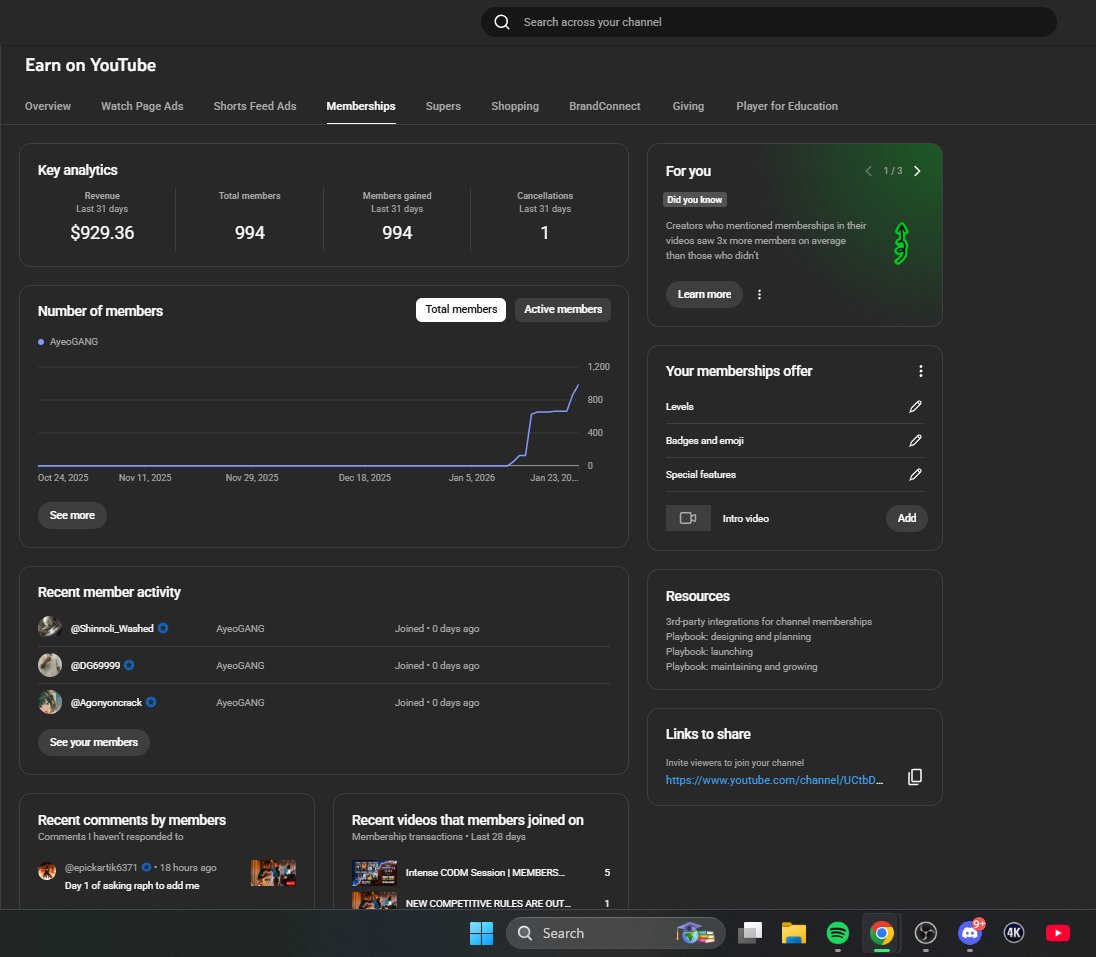
Task: Click the Intro video camera icon
Action: pos(688,518)
